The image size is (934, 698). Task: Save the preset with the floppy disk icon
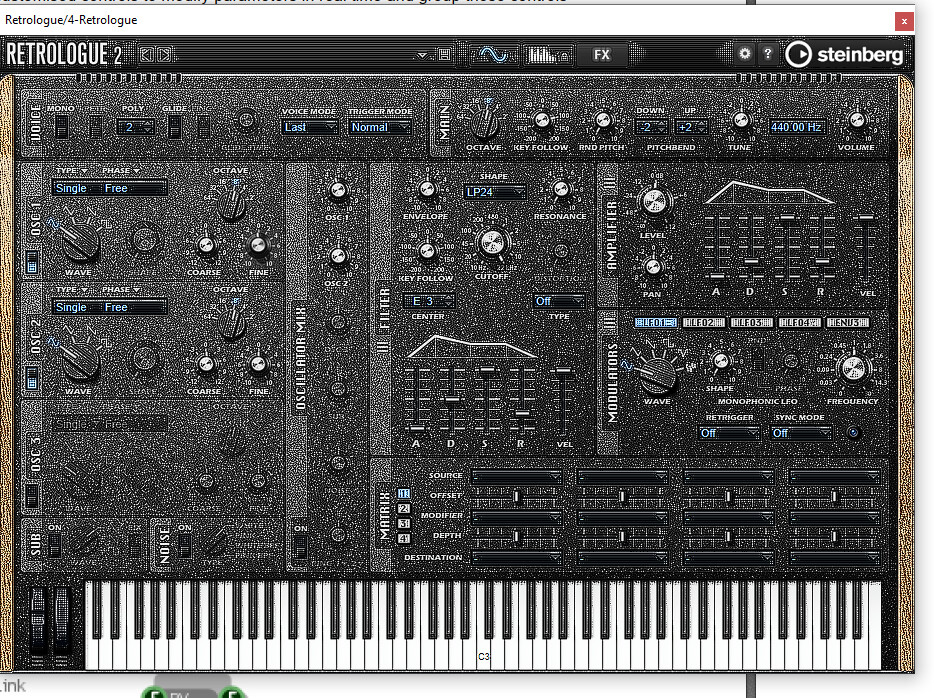444,55
